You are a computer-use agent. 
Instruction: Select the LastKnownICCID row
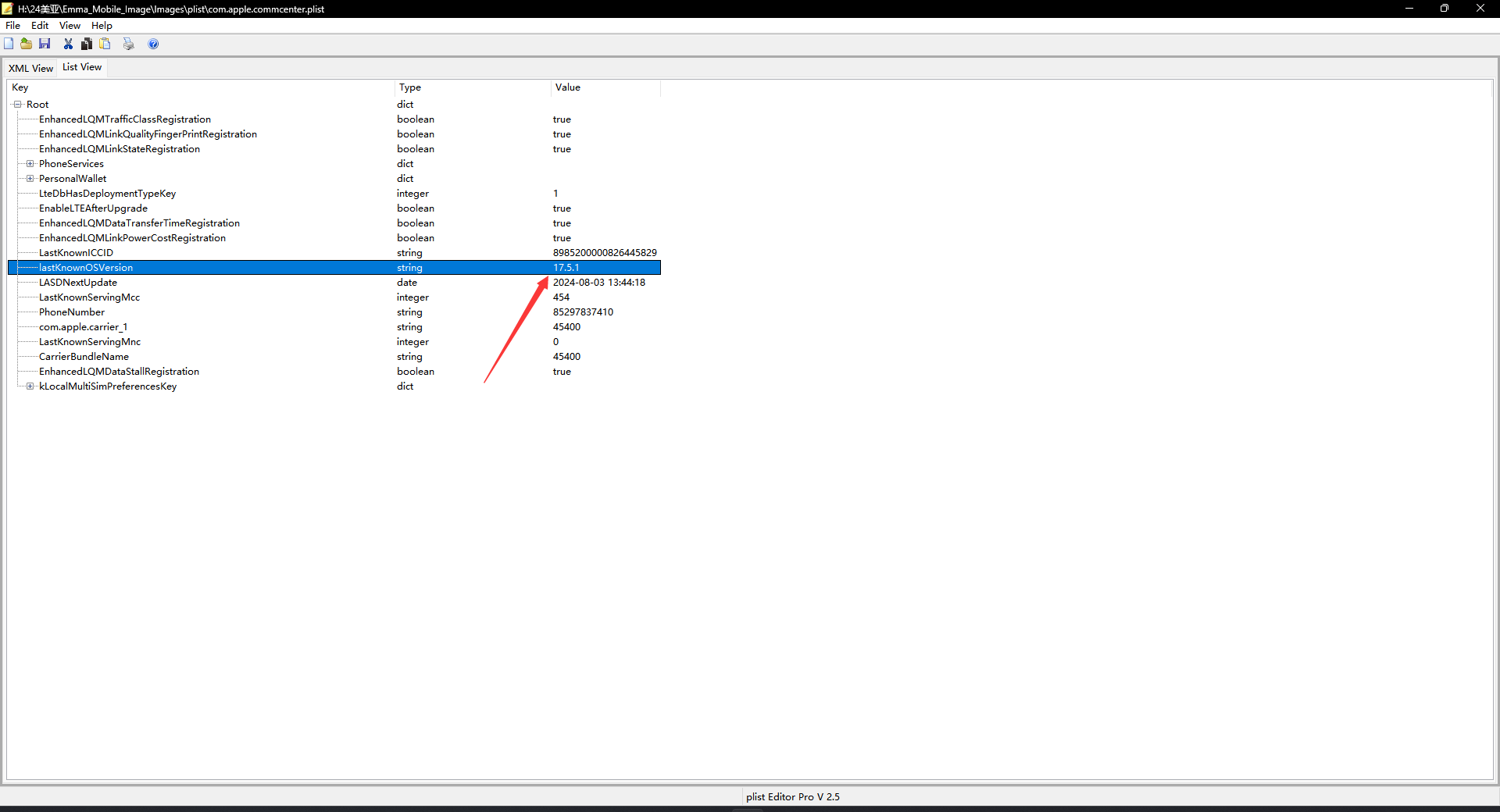click(334, 253)
